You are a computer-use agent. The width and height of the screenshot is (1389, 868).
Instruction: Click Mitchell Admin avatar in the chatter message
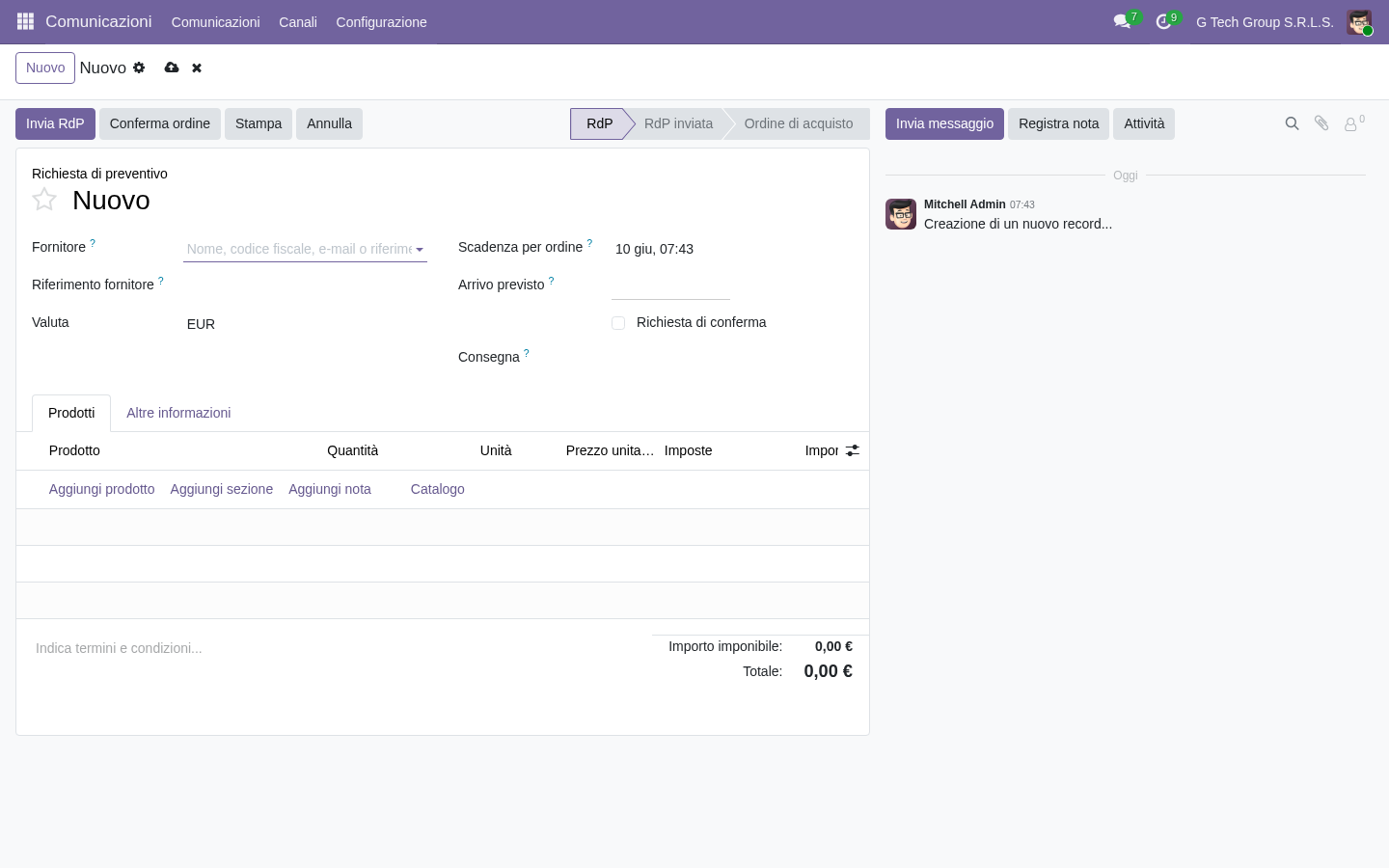[x=901, y=214]
